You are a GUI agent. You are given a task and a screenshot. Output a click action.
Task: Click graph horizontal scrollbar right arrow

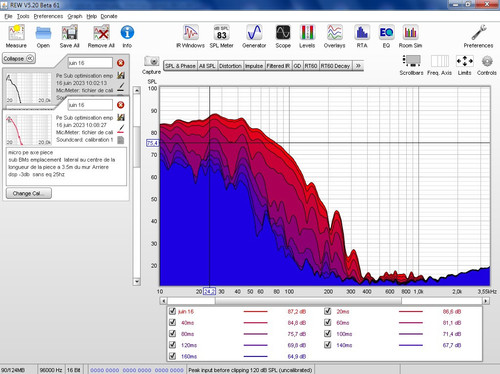pyautogui.click(x=486, y=301)
